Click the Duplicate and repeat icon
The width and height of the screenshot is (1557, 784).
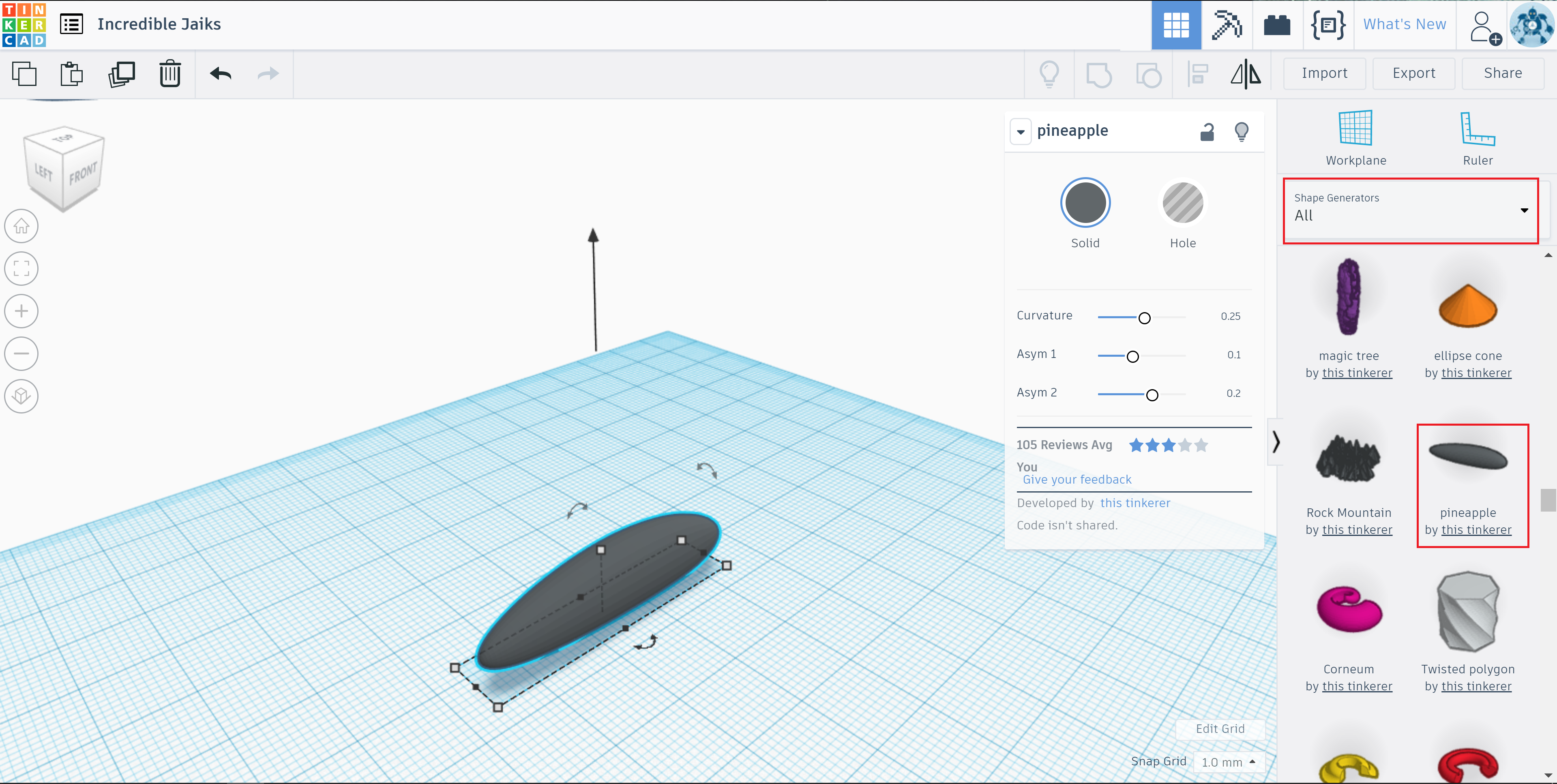pos(122,74)
